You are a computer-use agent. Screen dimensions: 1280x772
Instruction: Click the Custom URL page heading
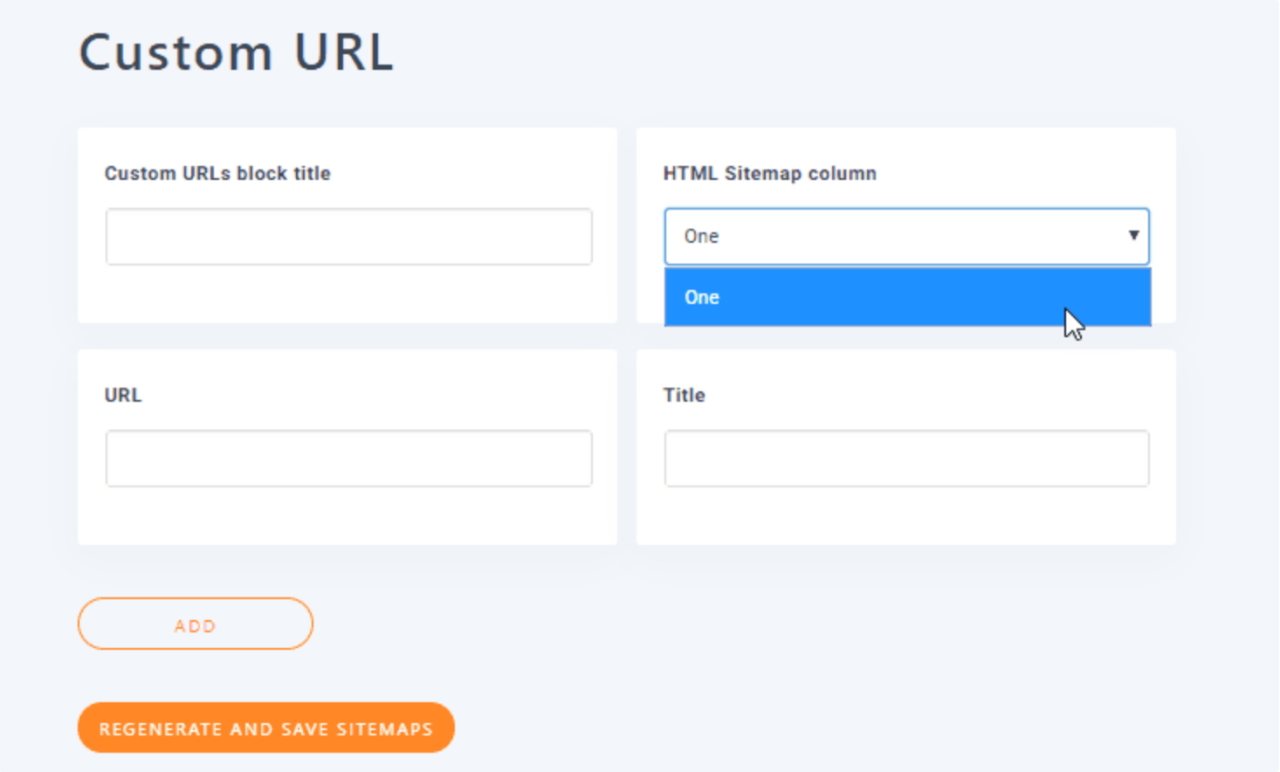point(236,53)
